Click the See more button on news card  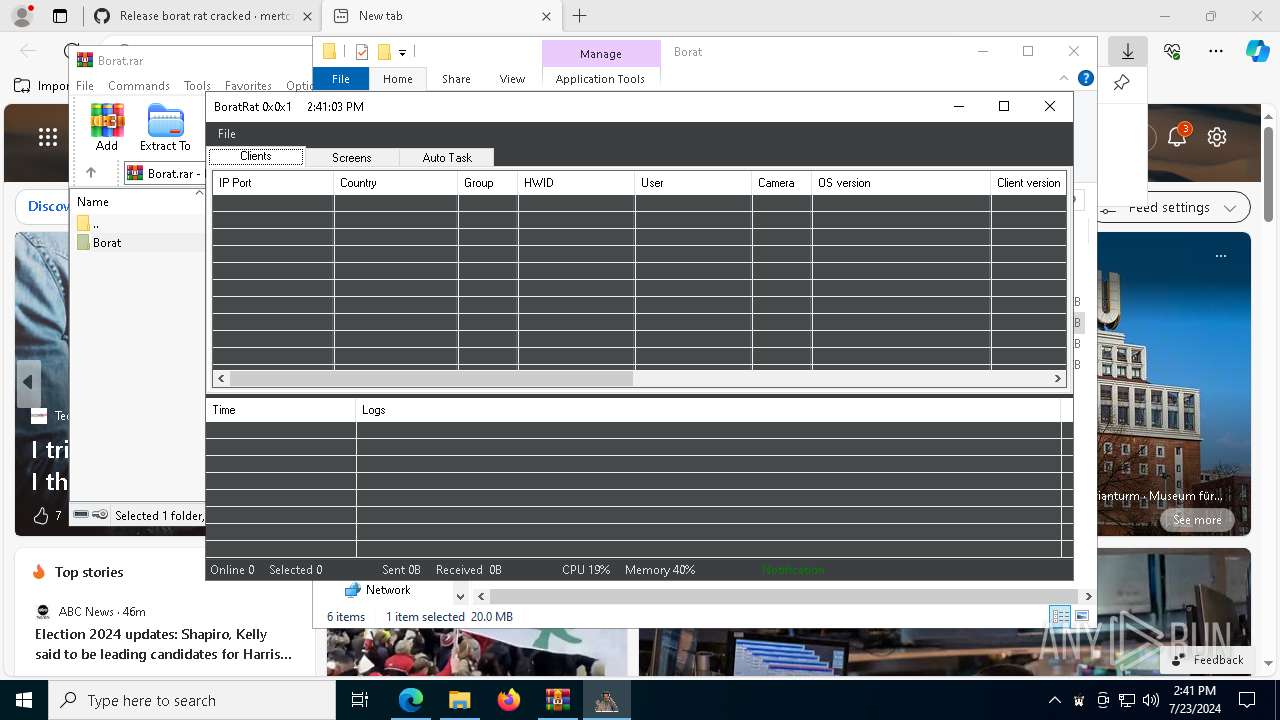tap(1197, 520)
